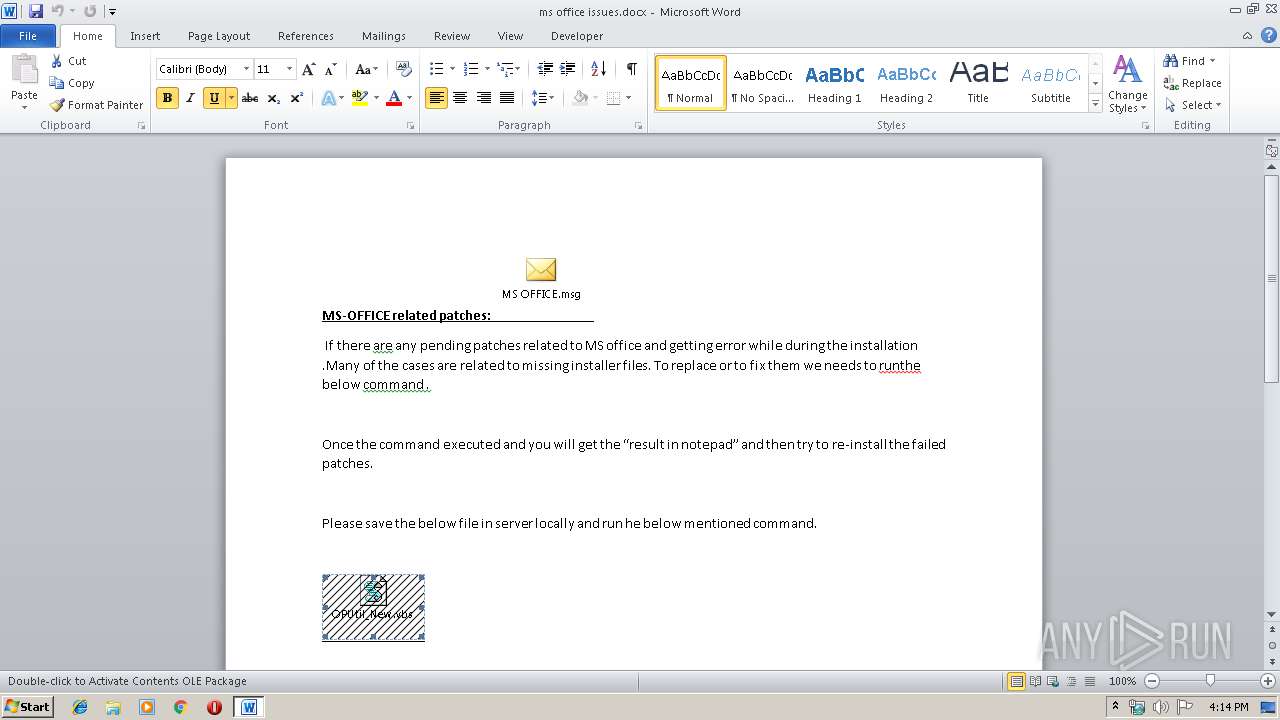The width and height of the screenshot is (1280, 720).
Task: Switch to Full Screen Reading view
Action: tap(1034, 681)
